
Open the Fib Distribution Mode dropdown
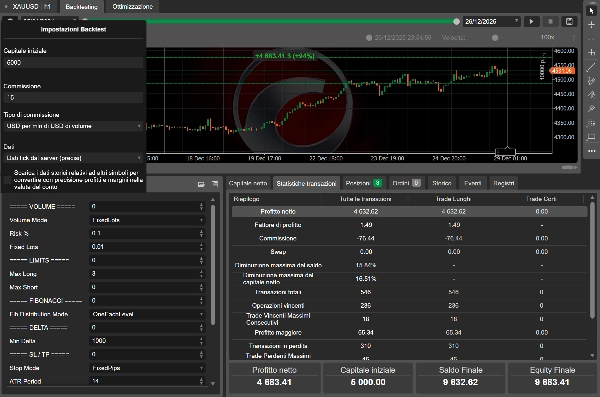[147, 314]
